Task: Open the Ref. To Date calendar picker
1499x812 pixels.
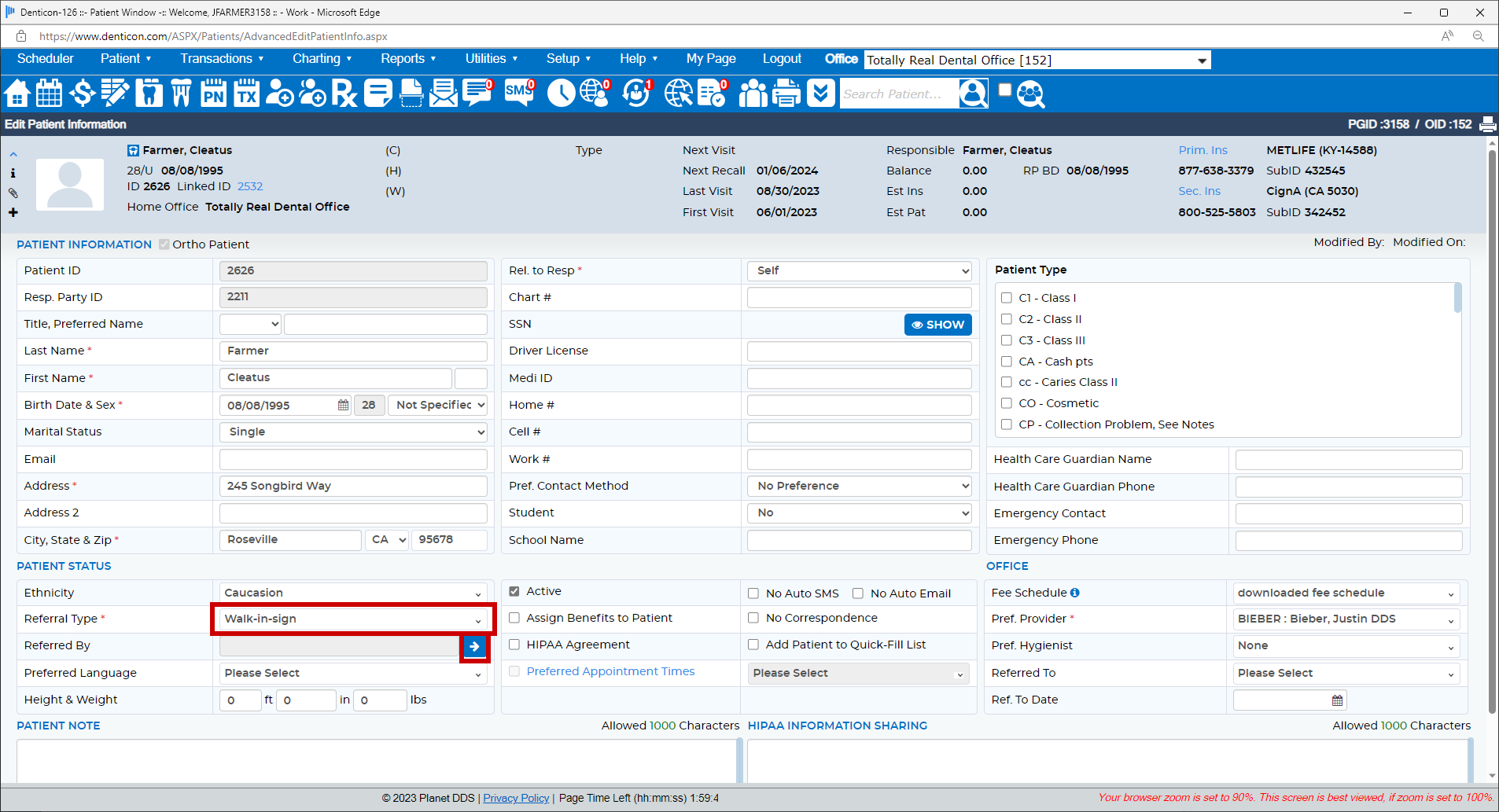Action: click(x=1337, y=700)
